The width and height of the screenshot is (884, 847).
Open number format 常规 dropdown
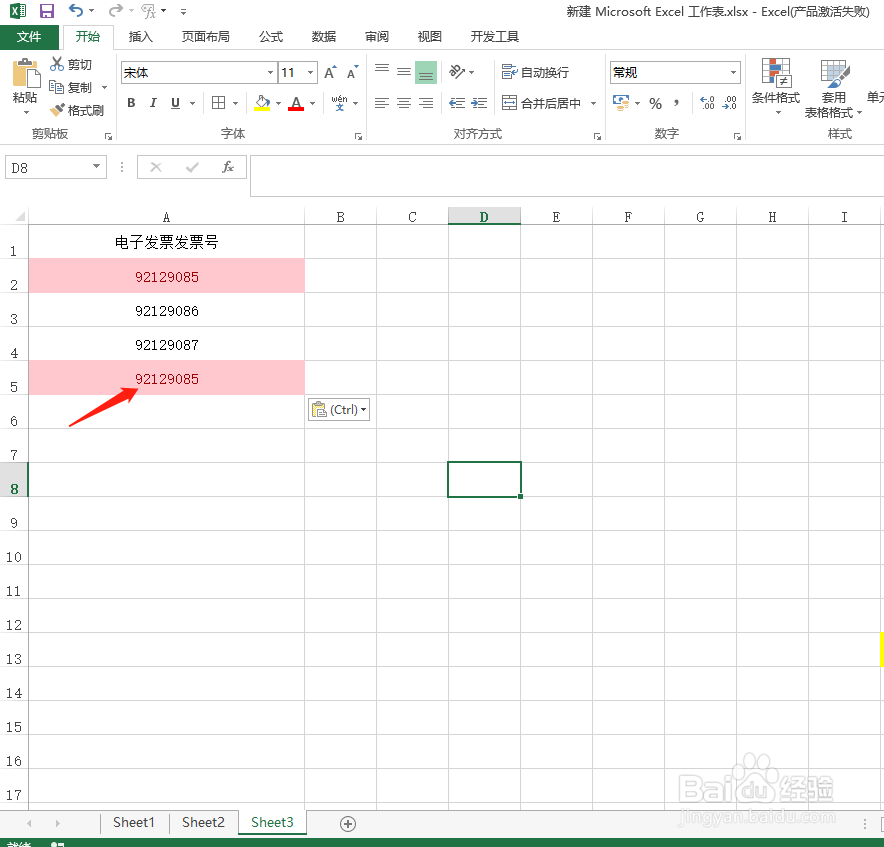(733, 72)
